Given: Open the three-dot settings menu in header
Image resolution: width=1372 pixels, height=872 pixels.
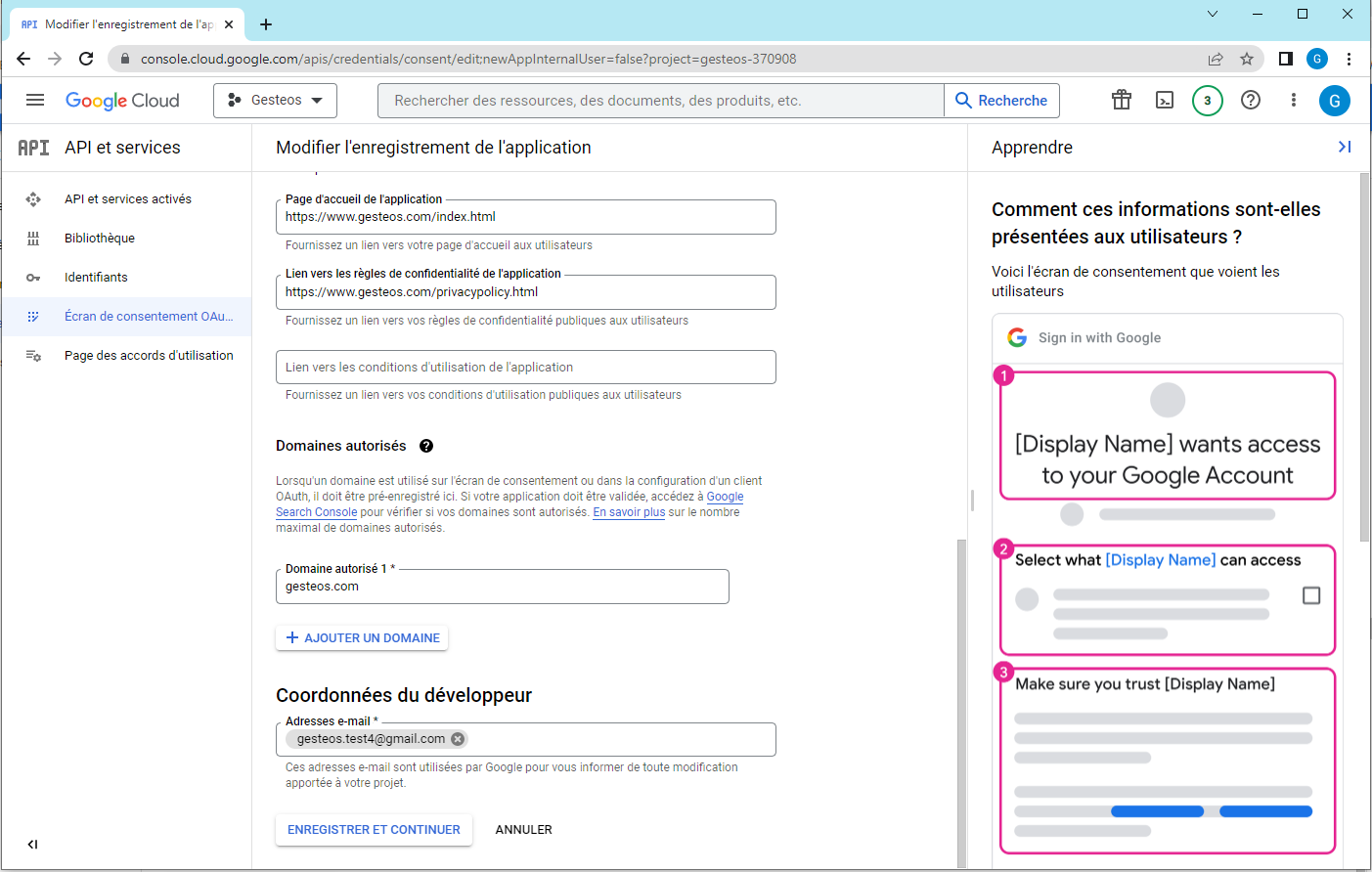Looking at the screenshot, I should (x=1293, y=100).
